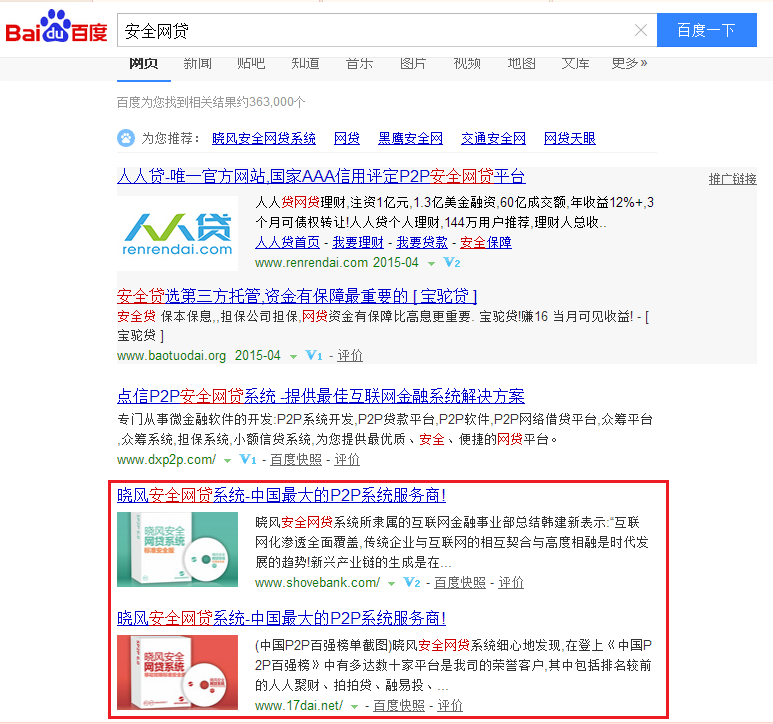
Task: Switch to the 视频 tab
Action: [x=467, y=63]
